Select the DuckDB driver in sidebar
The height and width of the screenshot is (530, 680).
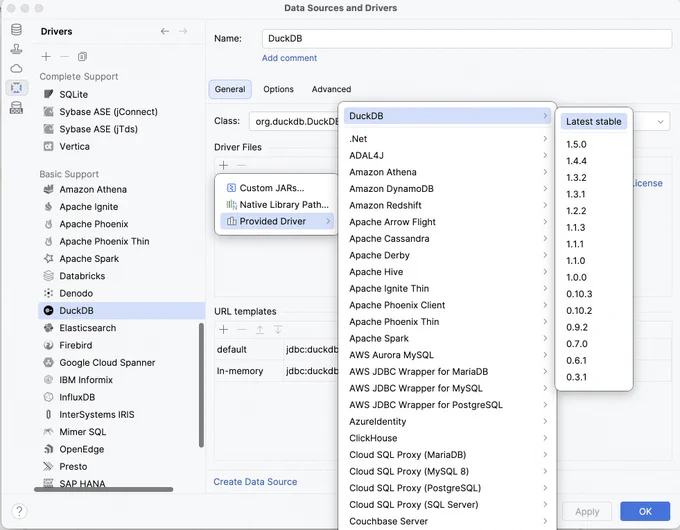(121, 311)
